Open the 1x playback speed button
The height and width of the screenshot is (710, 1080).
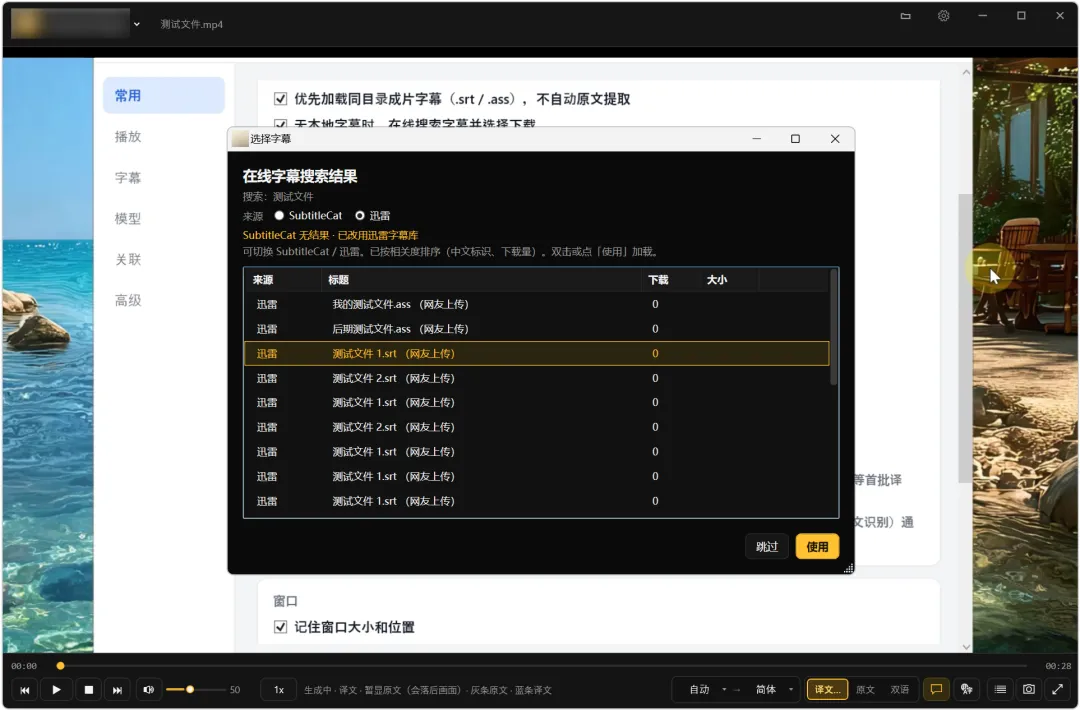point(279,689)
